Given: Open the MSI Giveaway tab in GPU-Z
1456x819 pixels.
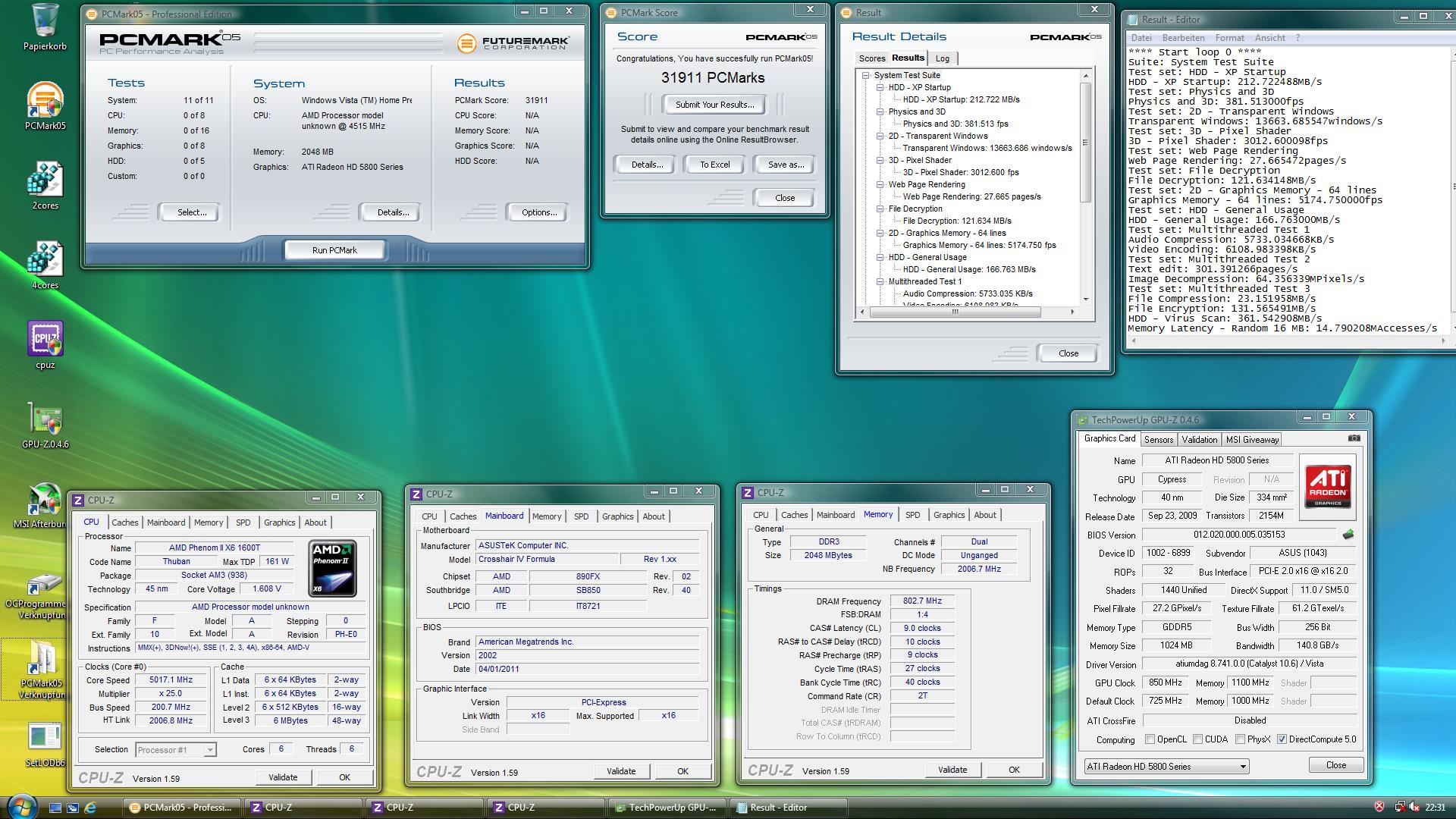Looking at the screenshot, I should [x=1252, y=440].
